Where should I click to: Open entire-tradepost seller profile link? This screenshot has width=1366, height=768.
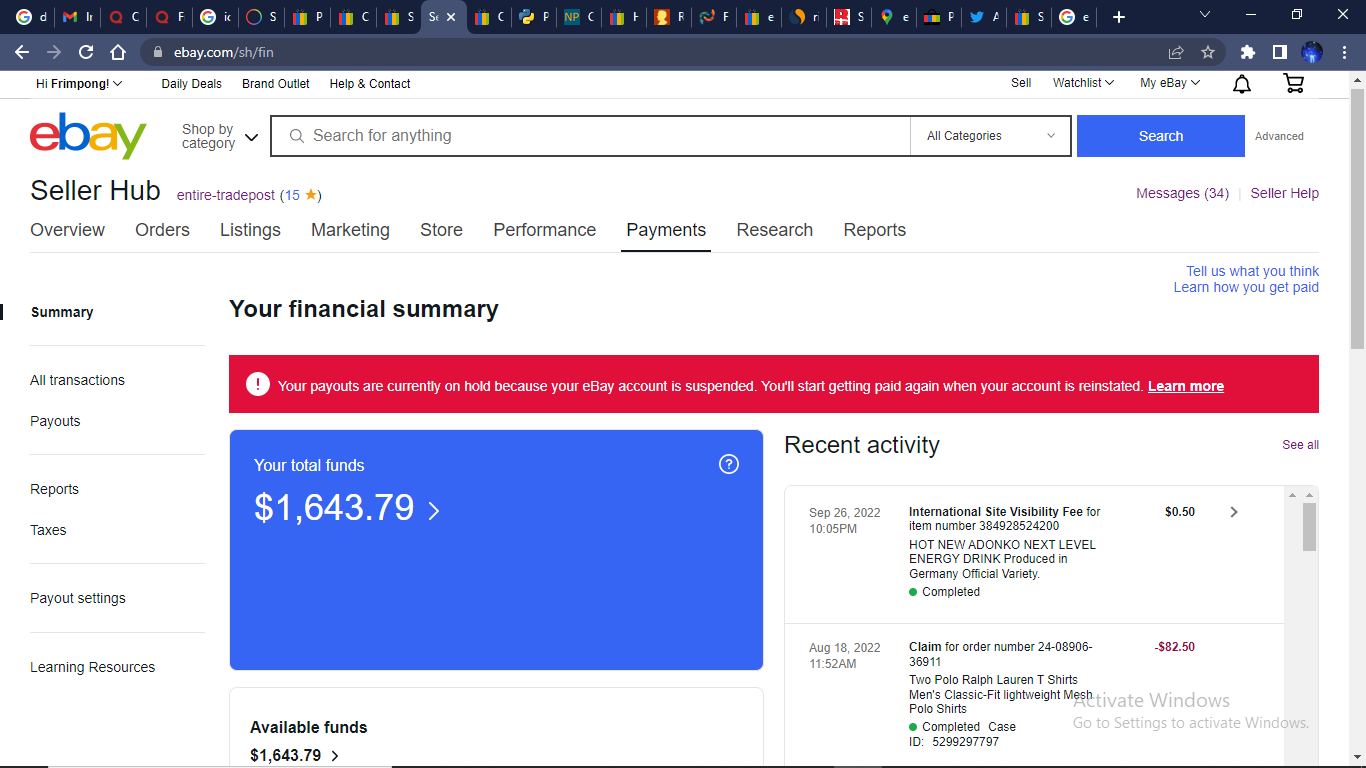(226, 195)
